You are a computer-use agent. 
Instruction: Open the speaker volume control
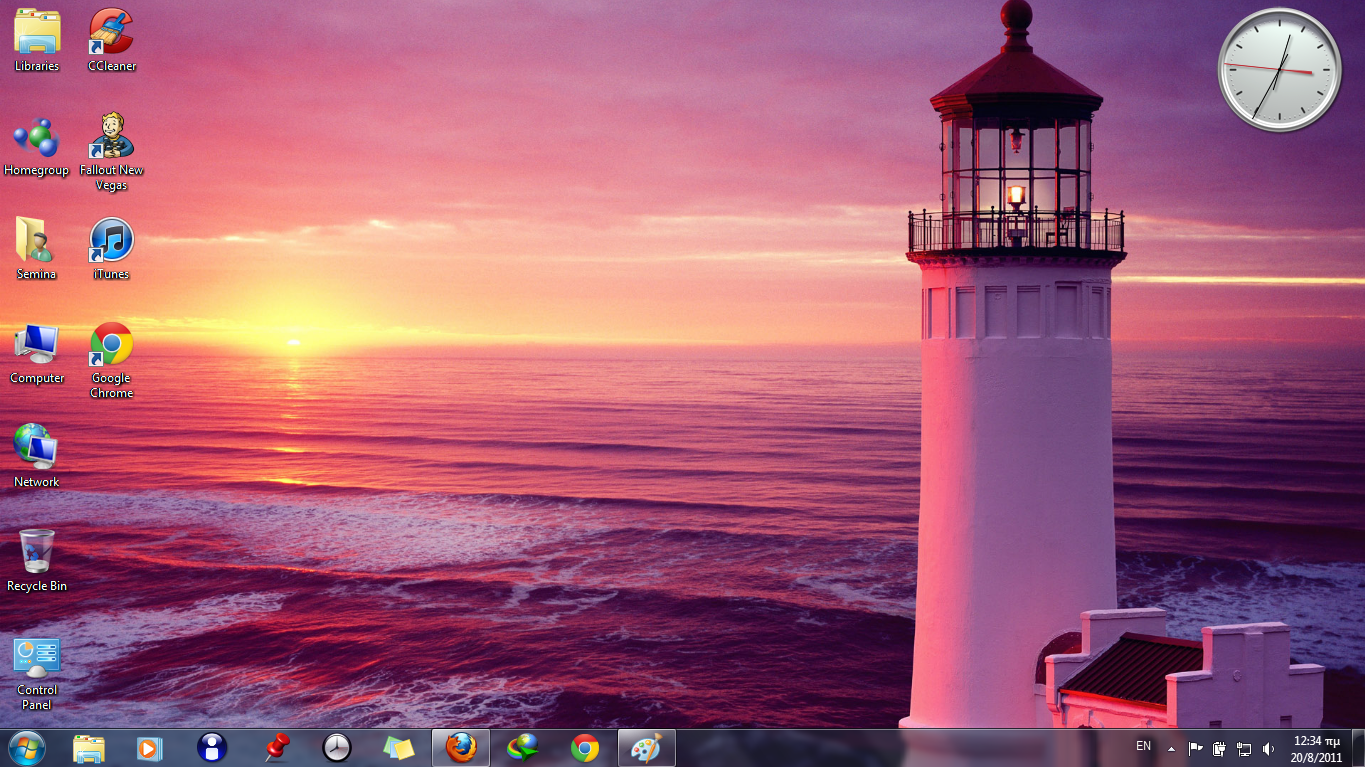pyautogui.click(x=1269, y=748)
